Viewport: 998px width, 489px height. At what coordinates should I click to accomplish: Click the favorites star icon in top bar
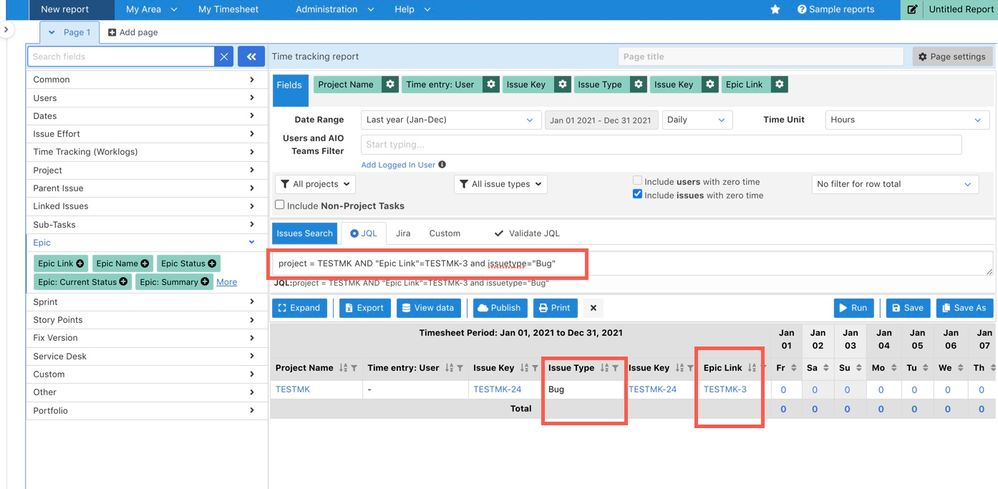(775, 10)
